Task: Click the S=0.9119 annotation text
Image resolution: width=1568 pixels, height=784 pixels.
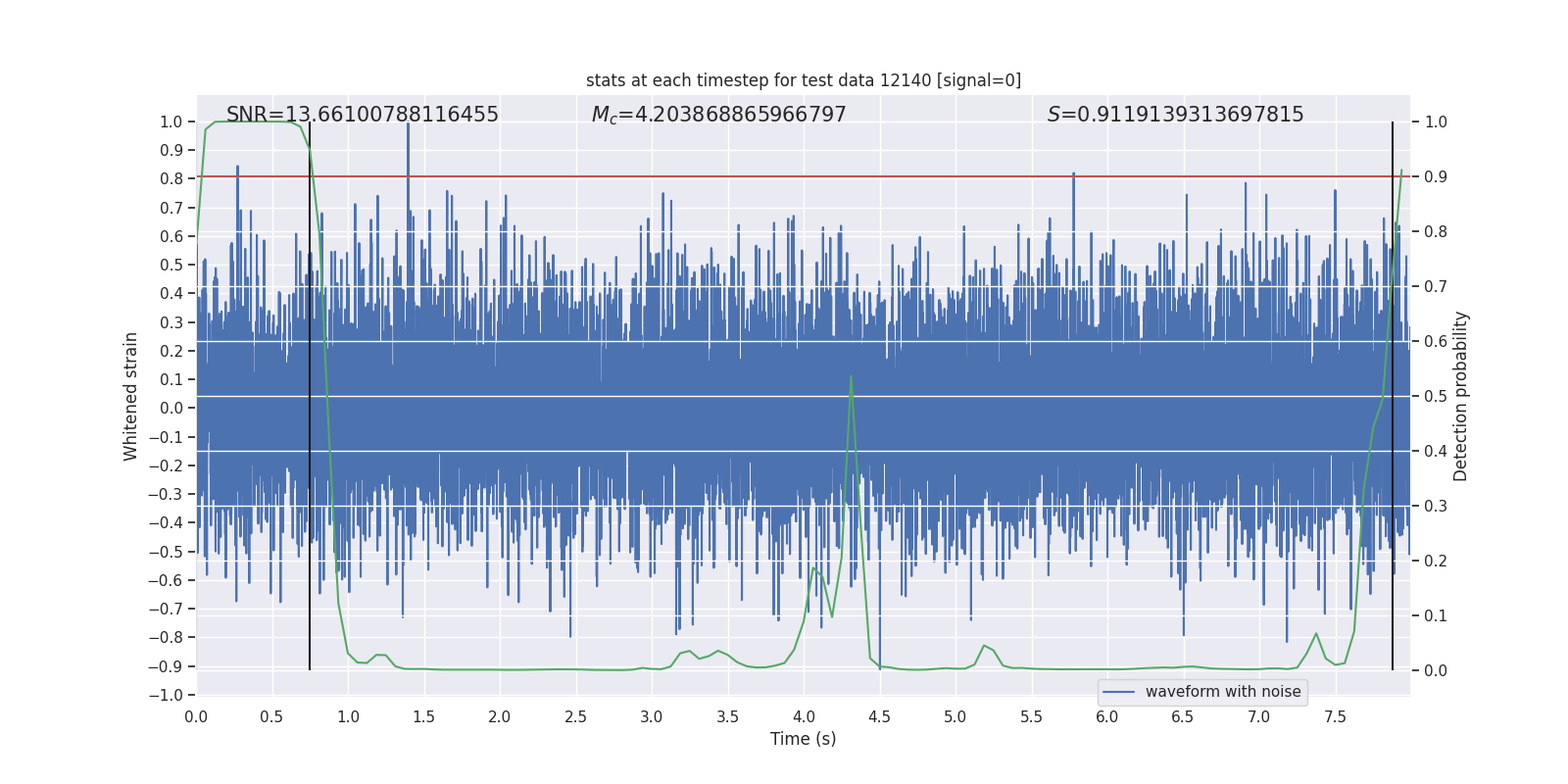Action: [1175, 115]
